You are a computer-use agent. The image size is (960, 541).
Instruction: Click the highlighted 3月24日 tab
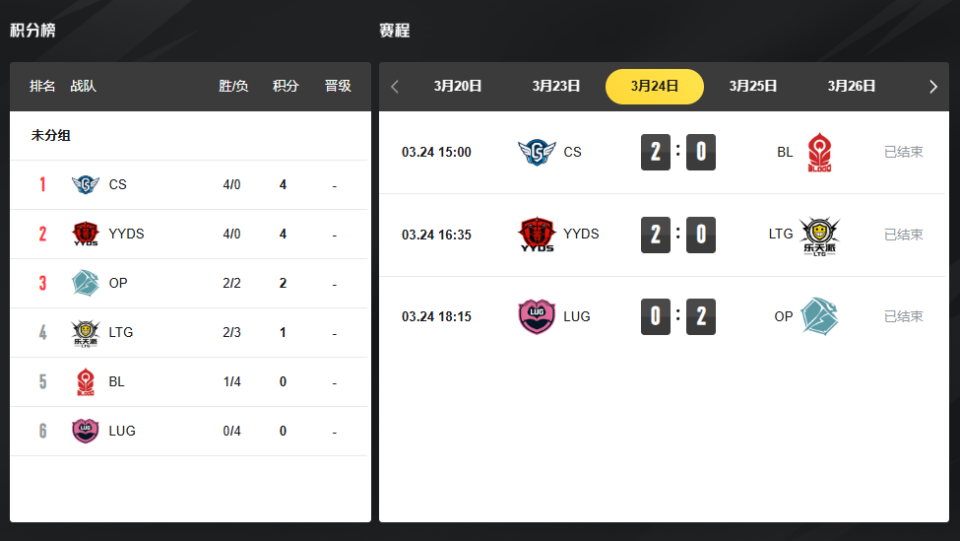click(655, 87)
